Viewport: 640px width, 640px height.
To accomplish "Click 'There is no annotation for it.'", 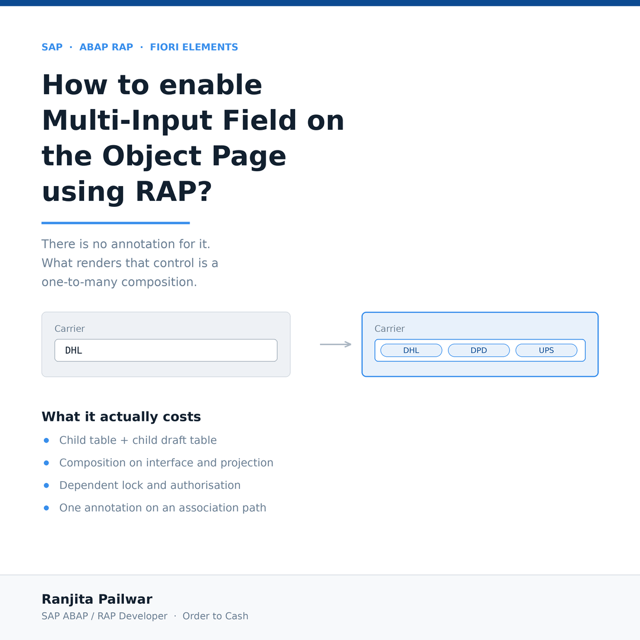I will pos(126,244).
